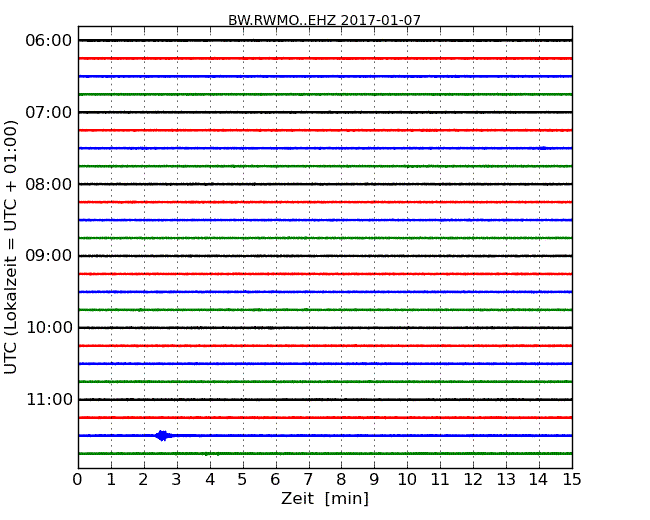This screenshot has height=520, width=650.
Task: Click the Zeit [min] axis label
Action: tap(325, 498)
